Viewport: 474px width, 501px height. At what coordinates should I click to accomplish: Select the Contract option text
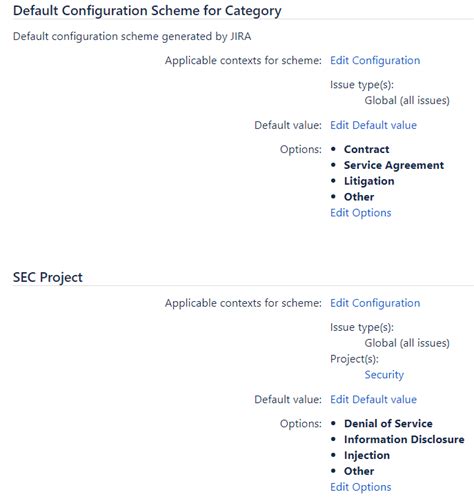(x=366, y=149)
